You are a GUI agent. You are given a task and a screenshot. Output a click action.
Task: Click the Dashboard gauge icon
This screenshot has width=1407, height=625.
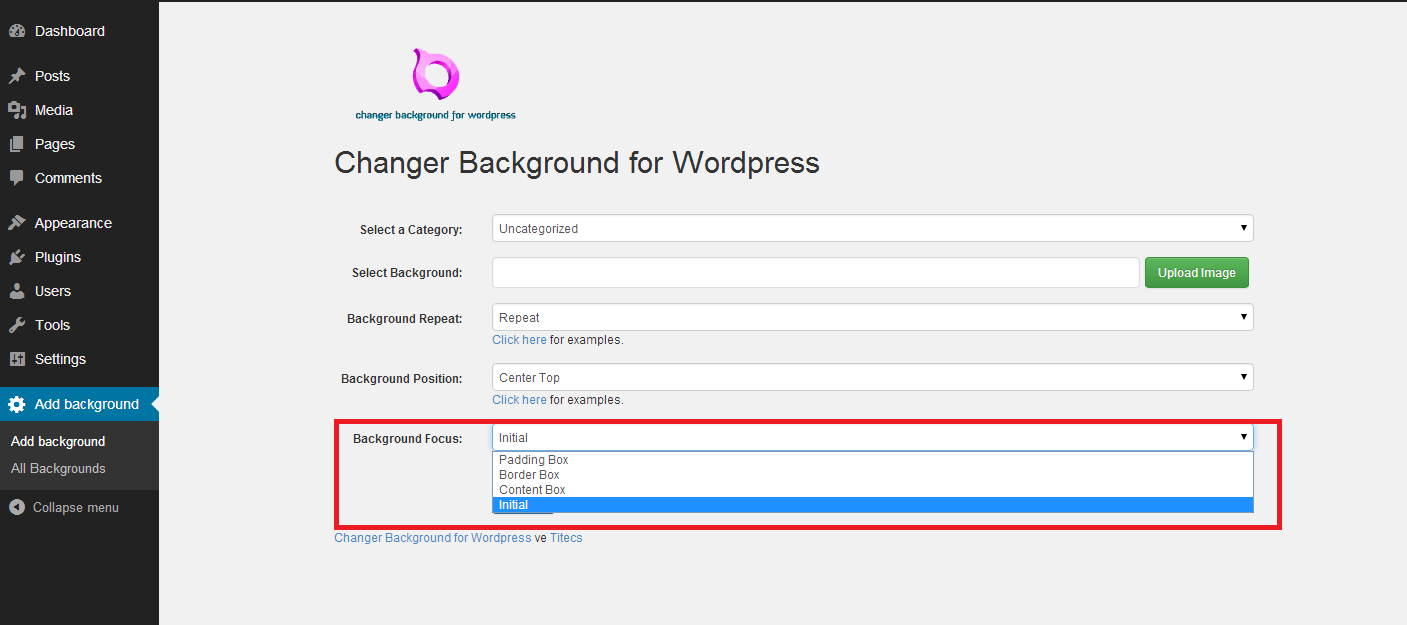click(16, 31)
